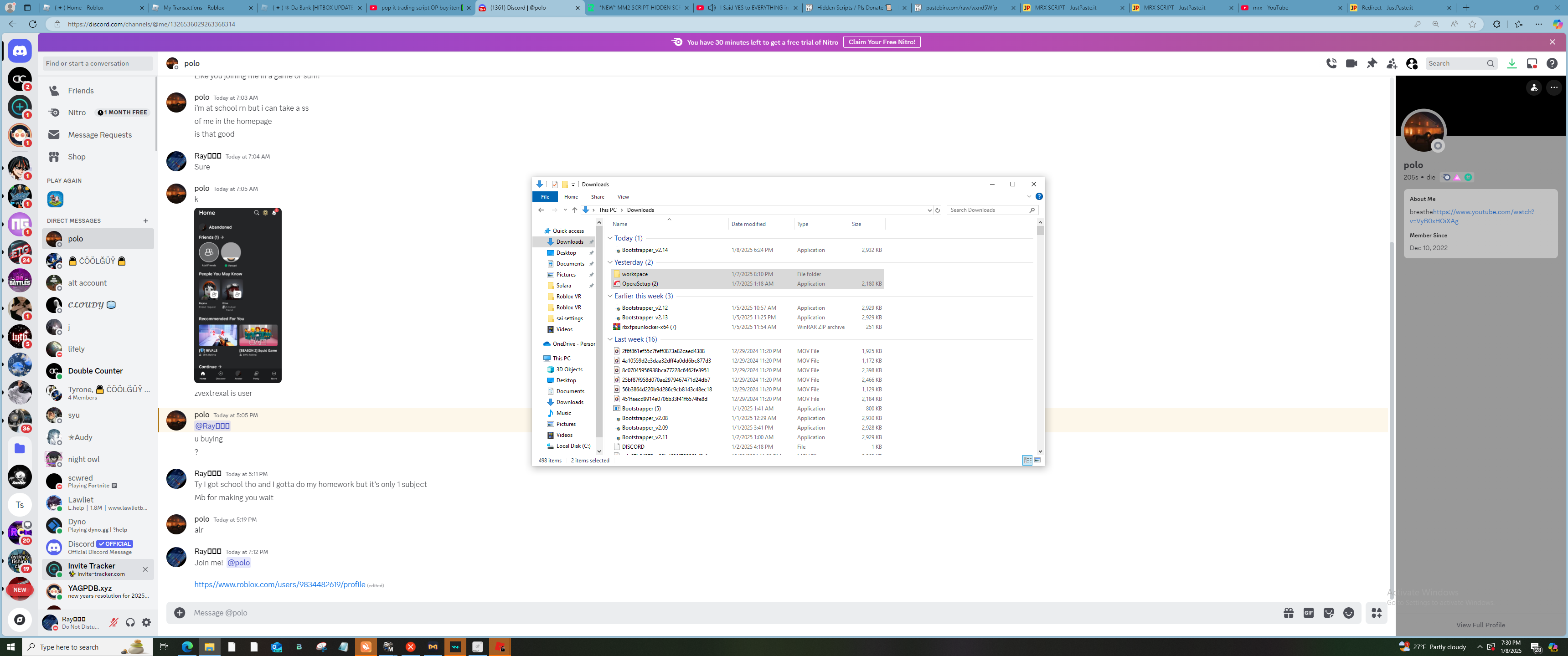
Task: Collapse the Yesterday (2) file group
Action: (610, 262)
